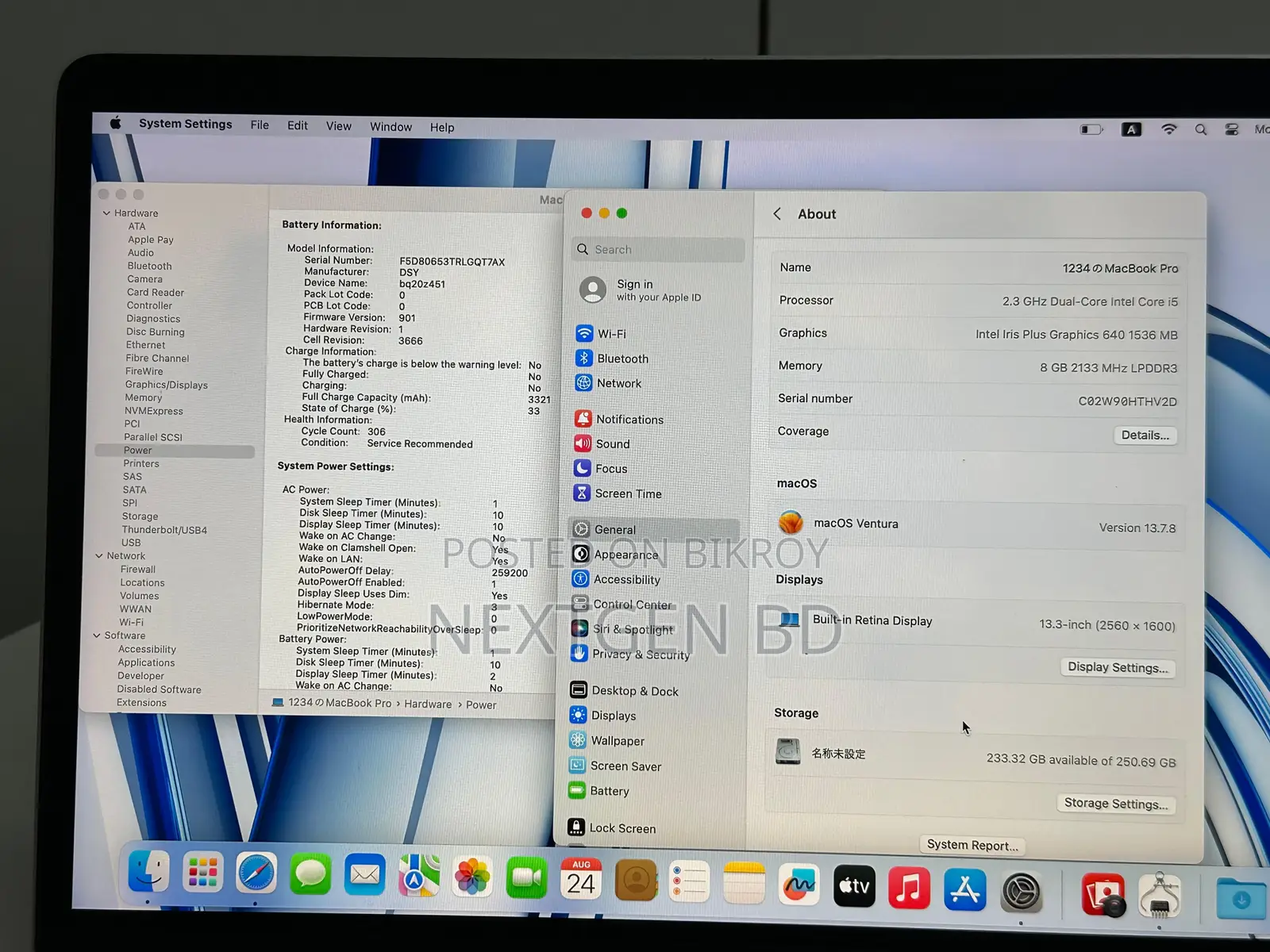The height and width of the screenshot is (952, 1270).
Task: Open Display Settings from About
Action: (1118, 667)
